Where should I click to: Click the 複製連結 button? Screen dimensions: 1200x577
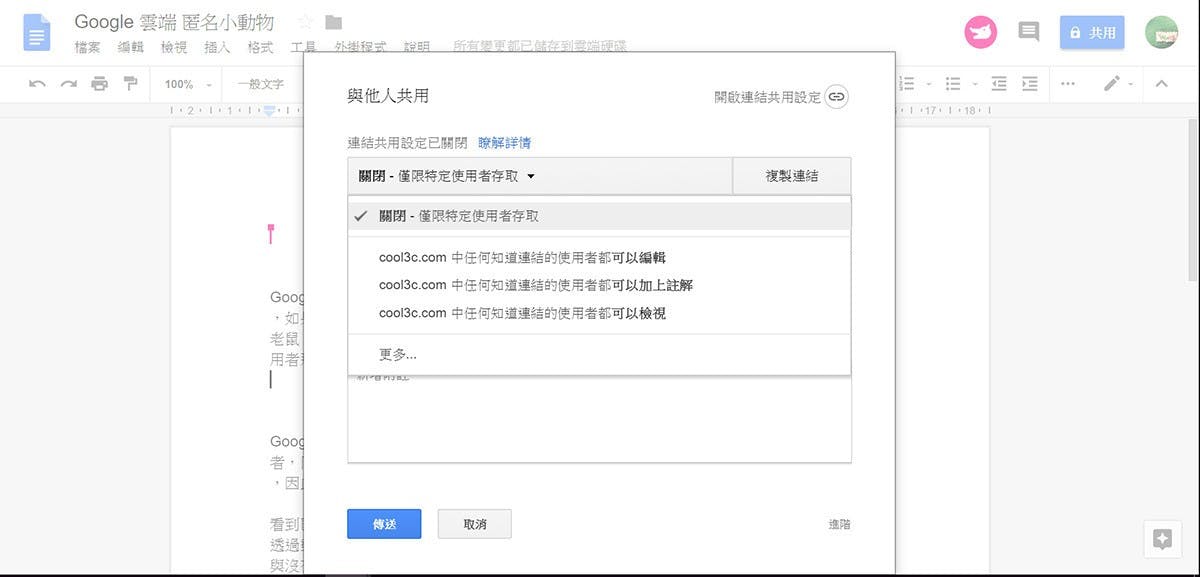[x=792, y=176]
